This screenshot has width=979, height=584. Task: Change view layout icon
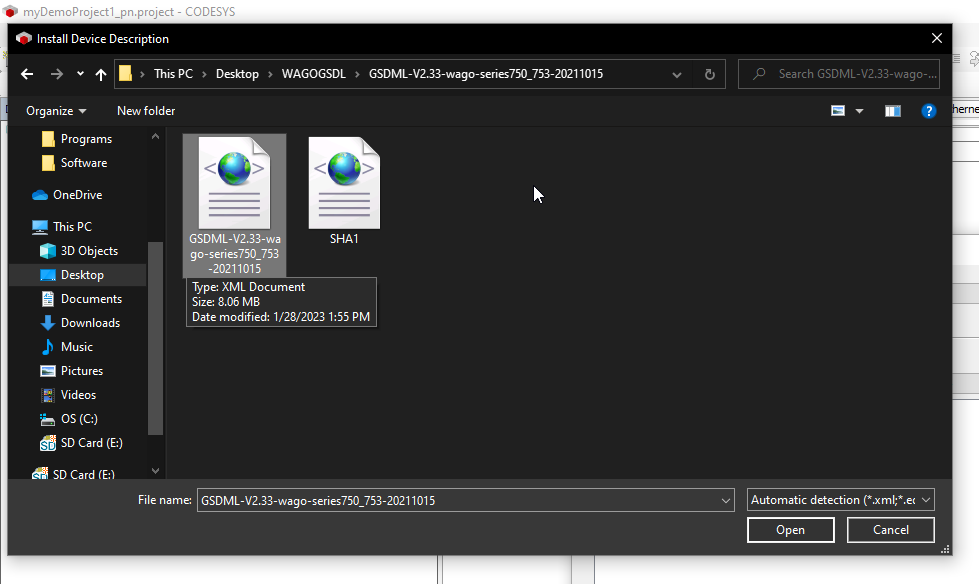[x=838, y=111]
